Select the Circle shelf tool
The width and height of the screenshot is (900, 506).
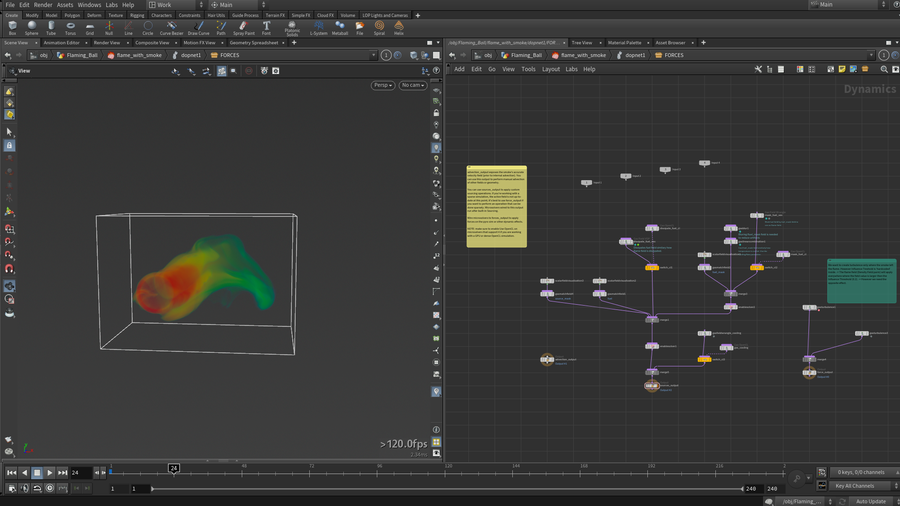[148, 28]
